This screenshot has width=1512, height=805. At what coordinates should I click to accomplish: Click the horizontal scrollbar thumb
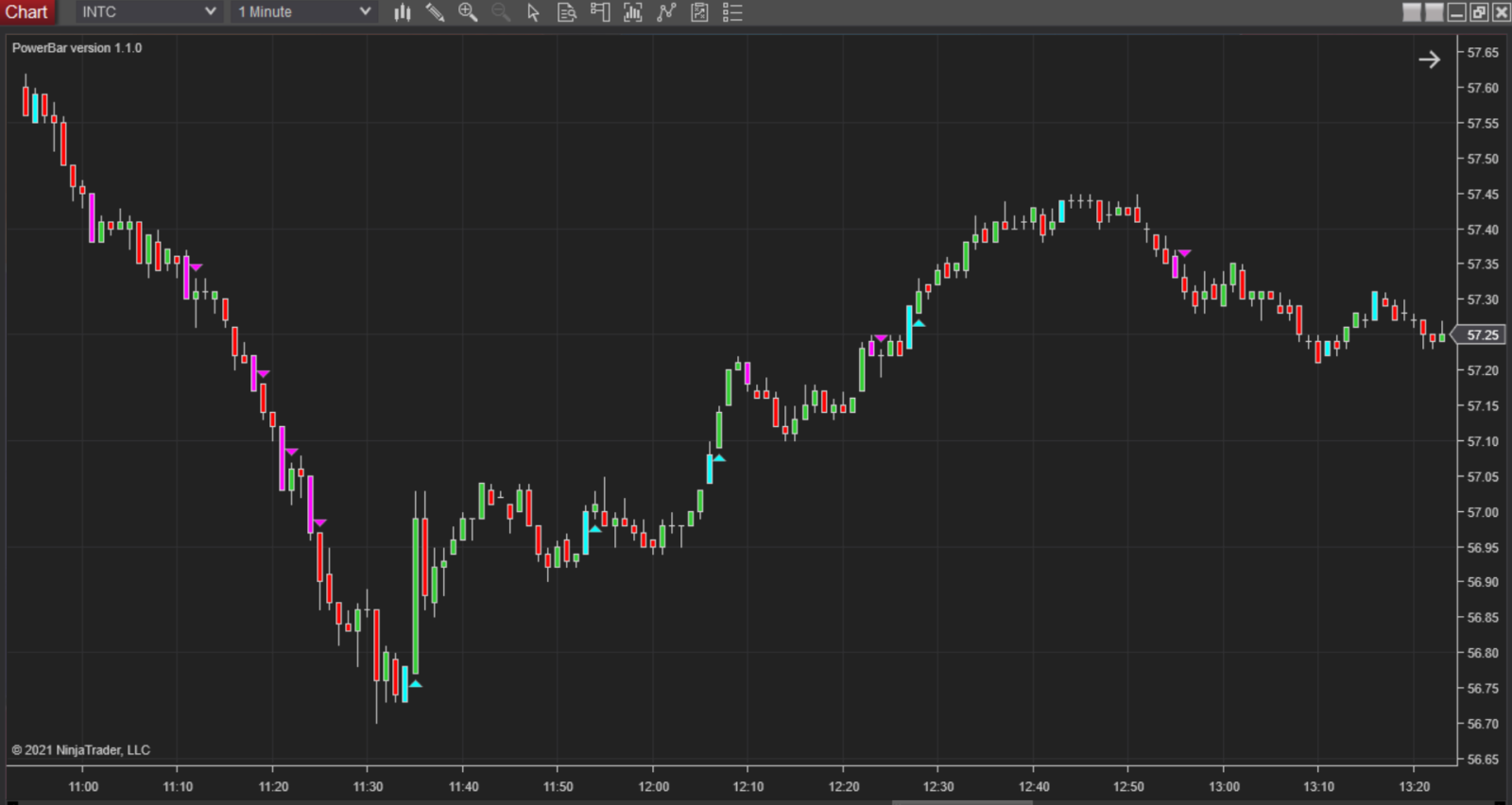(962, 802)
